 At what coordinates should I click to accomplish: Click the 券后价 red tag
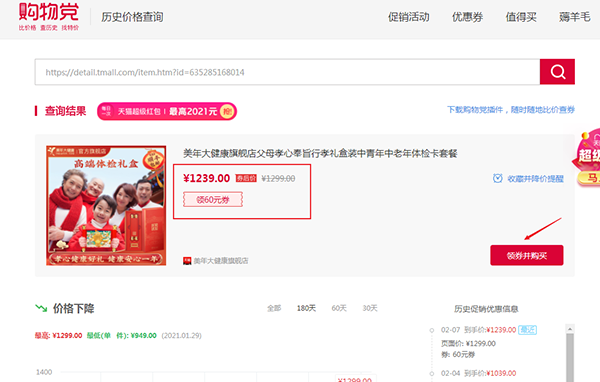click(246, 178)
